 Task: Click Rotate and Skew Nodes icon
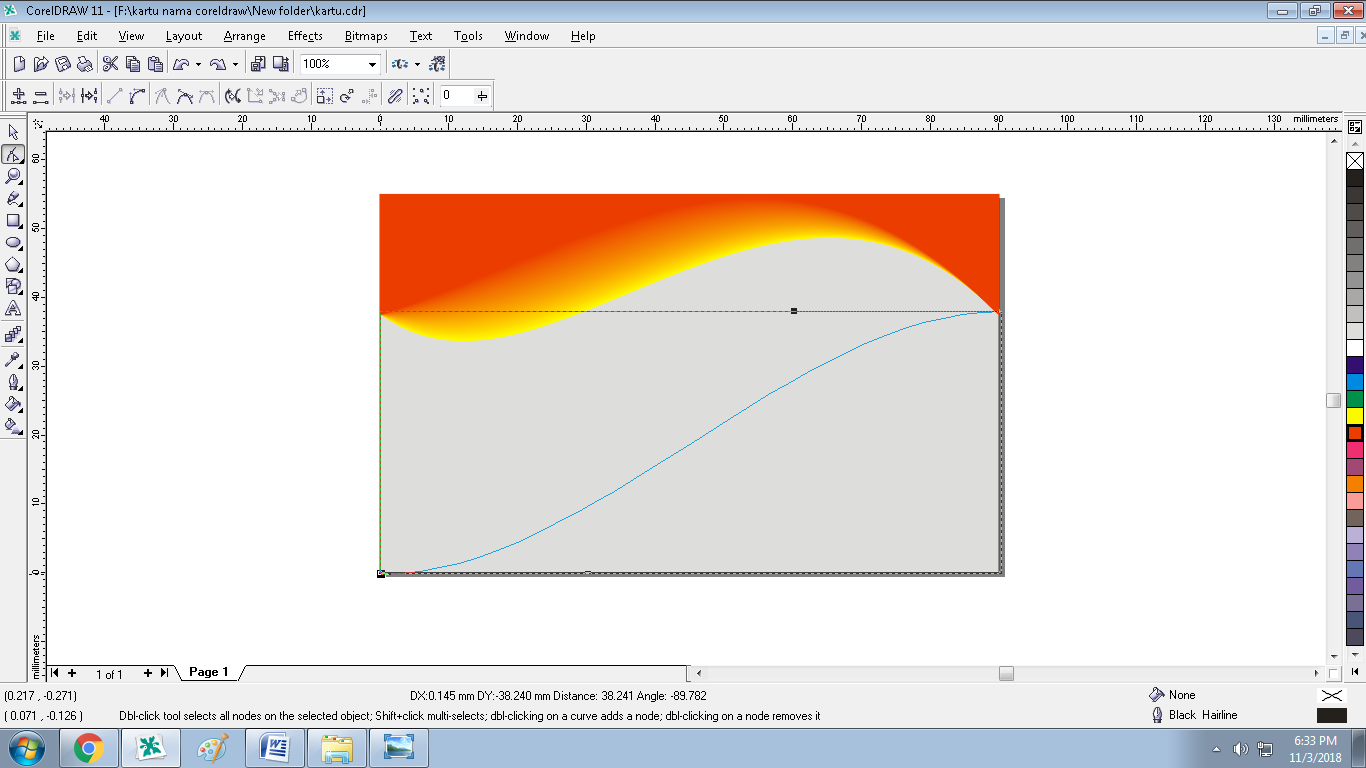[347, 96]
